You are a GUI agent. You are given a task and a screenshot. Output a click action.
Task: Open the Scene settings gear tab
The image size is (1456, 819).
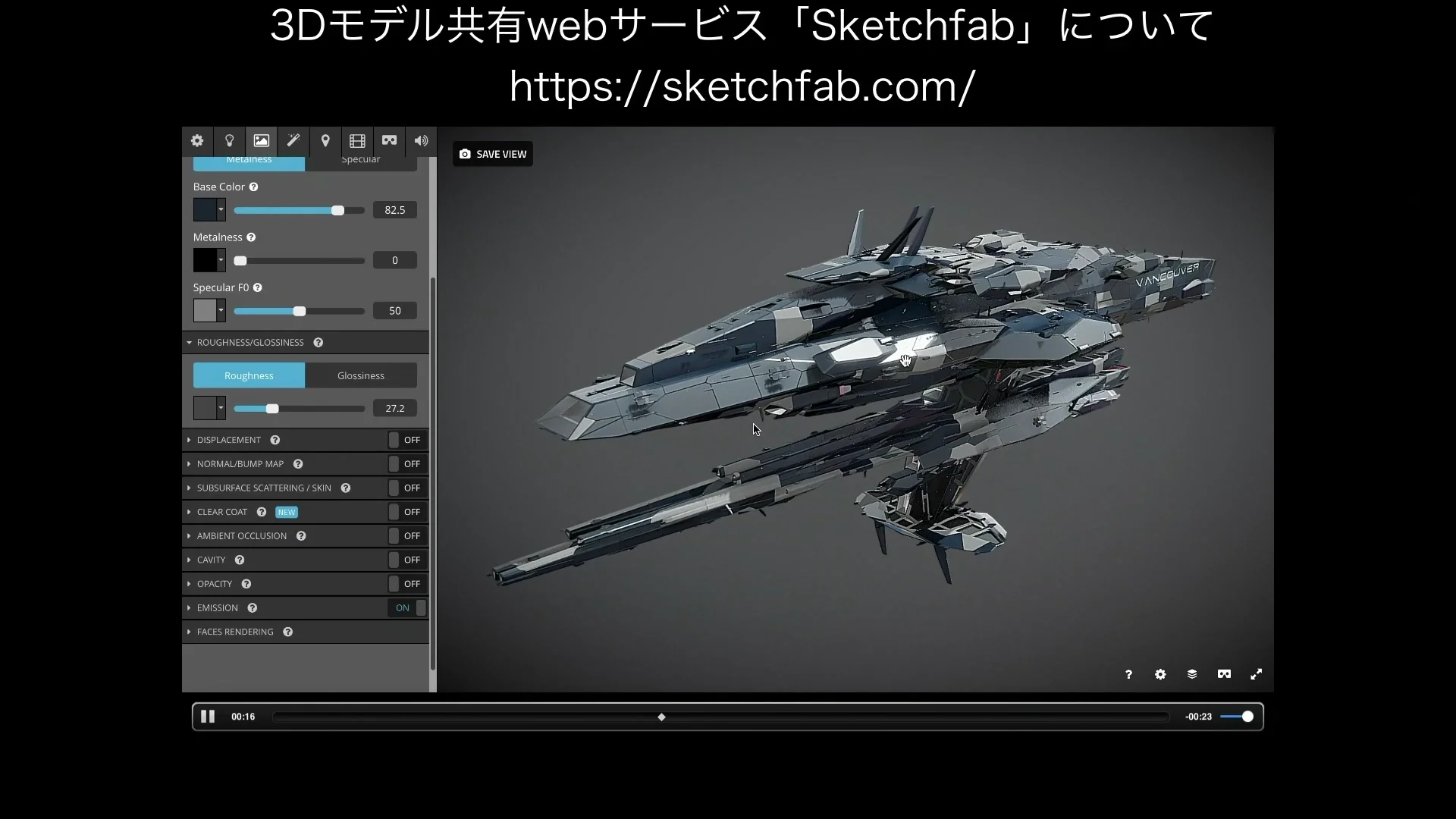click(197, 141)
